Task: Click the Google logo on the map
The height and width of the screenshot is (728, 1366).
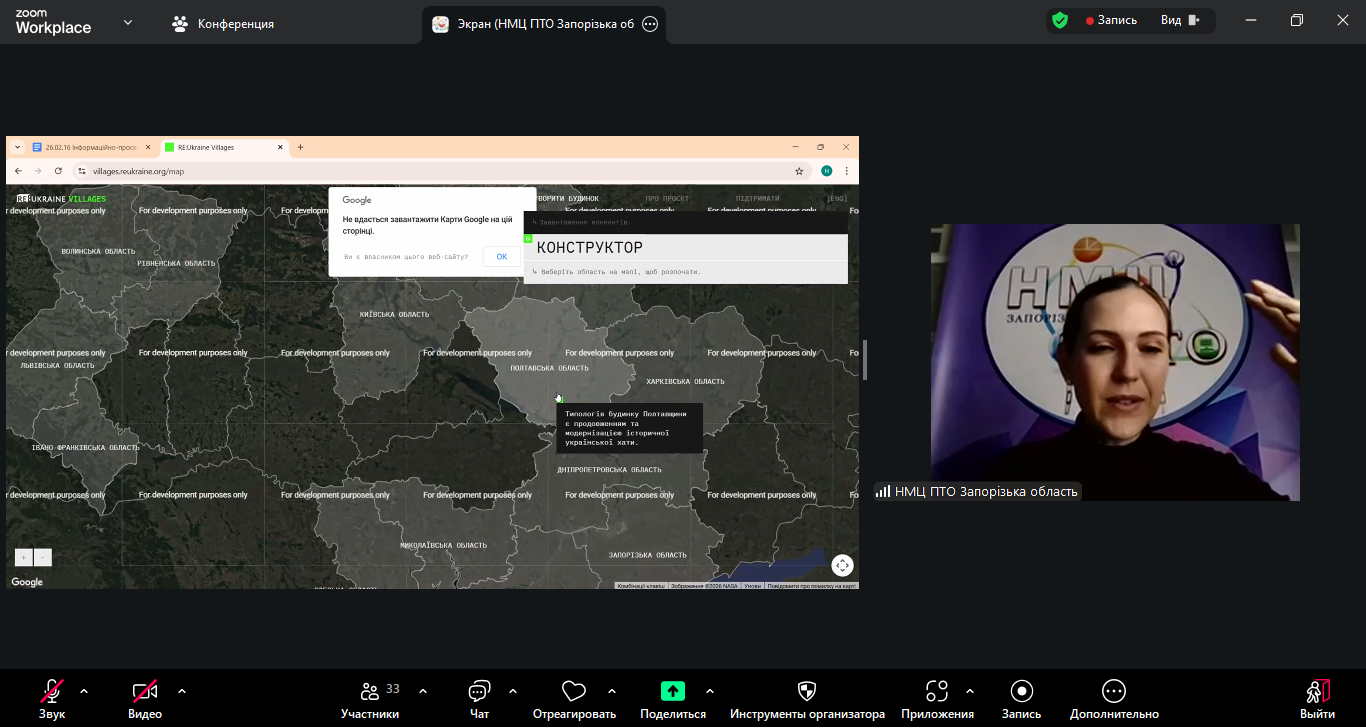Action: (x=27, y=582)
